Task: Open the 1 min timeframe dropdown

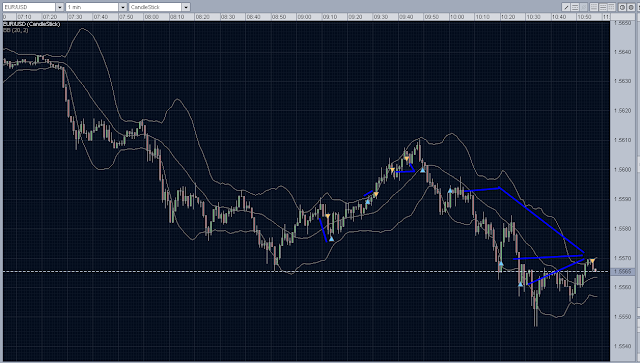Action: pyautogui.click(x=123, y=7)
